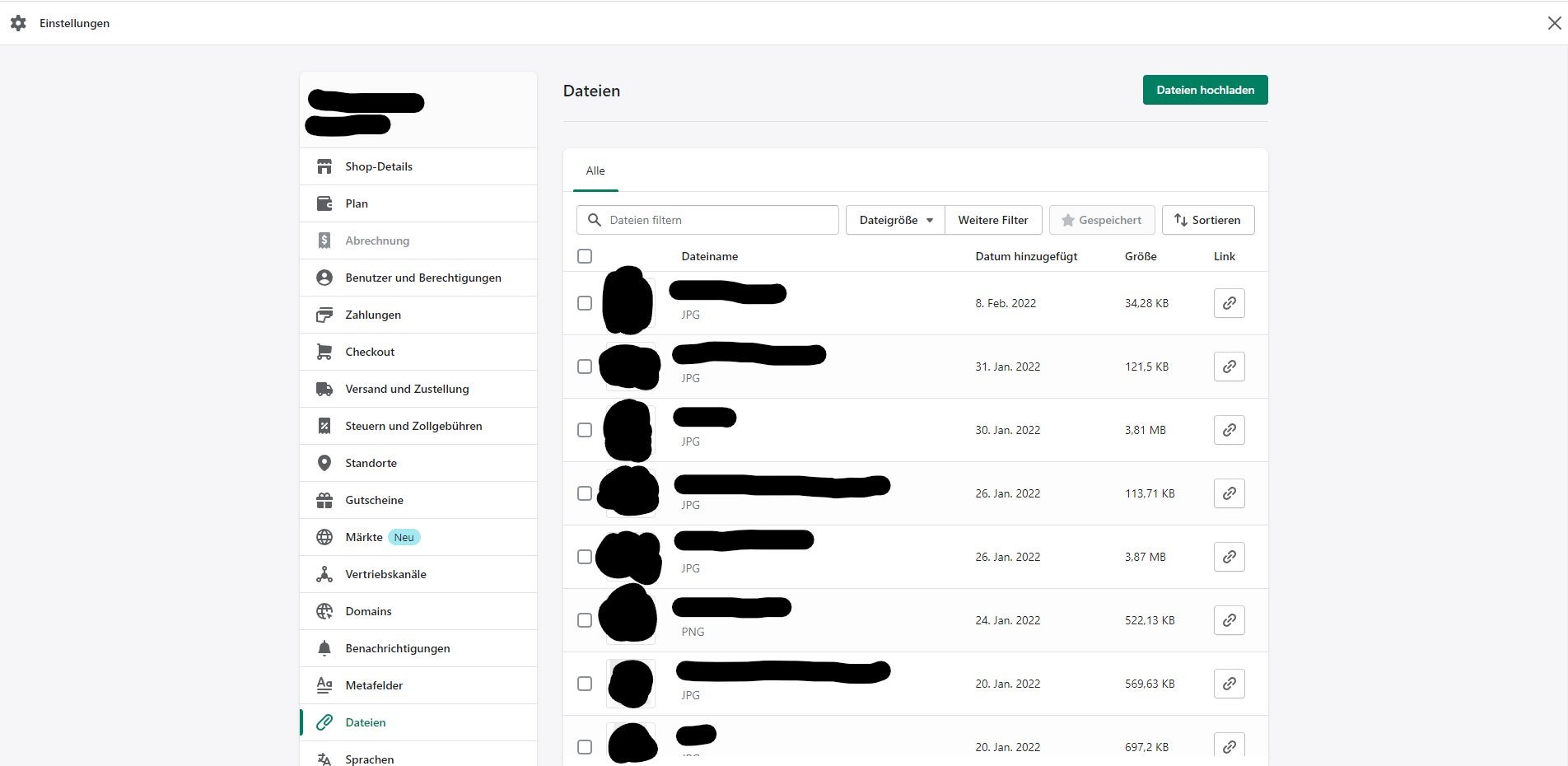The height and width of the screenshot is (766, 1568).
Task: Open the Domains settings menu item
Action: click(x=368, y=611)
